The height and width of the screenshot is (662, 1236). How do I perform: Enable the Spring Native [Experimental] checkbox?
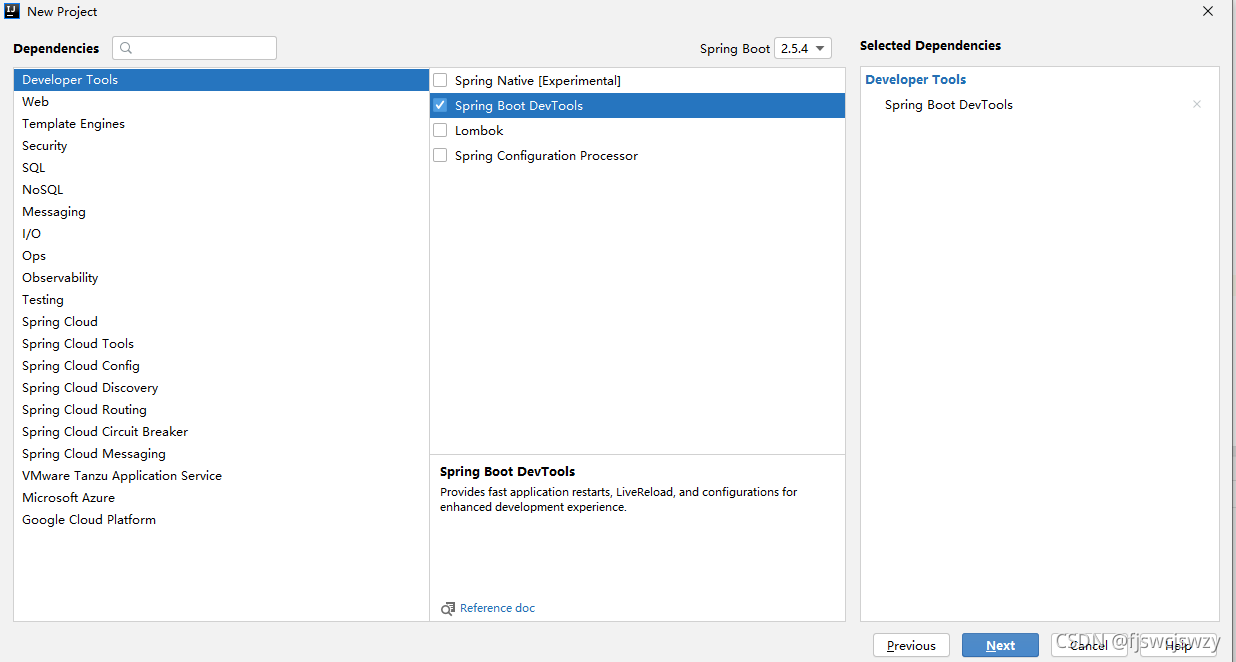[440, 80]
